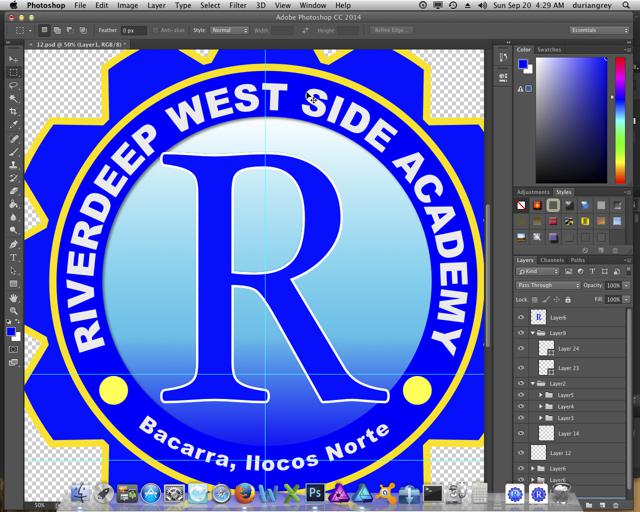Select the Hand tool
The width and height of the screenshot is (640, 512).
click(x=14, y=297)
